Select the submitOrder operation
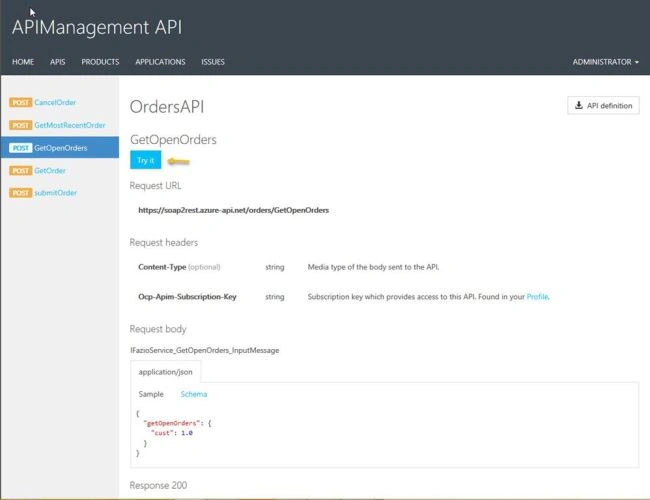Screen dimensions: 650x500 (56, 193)
